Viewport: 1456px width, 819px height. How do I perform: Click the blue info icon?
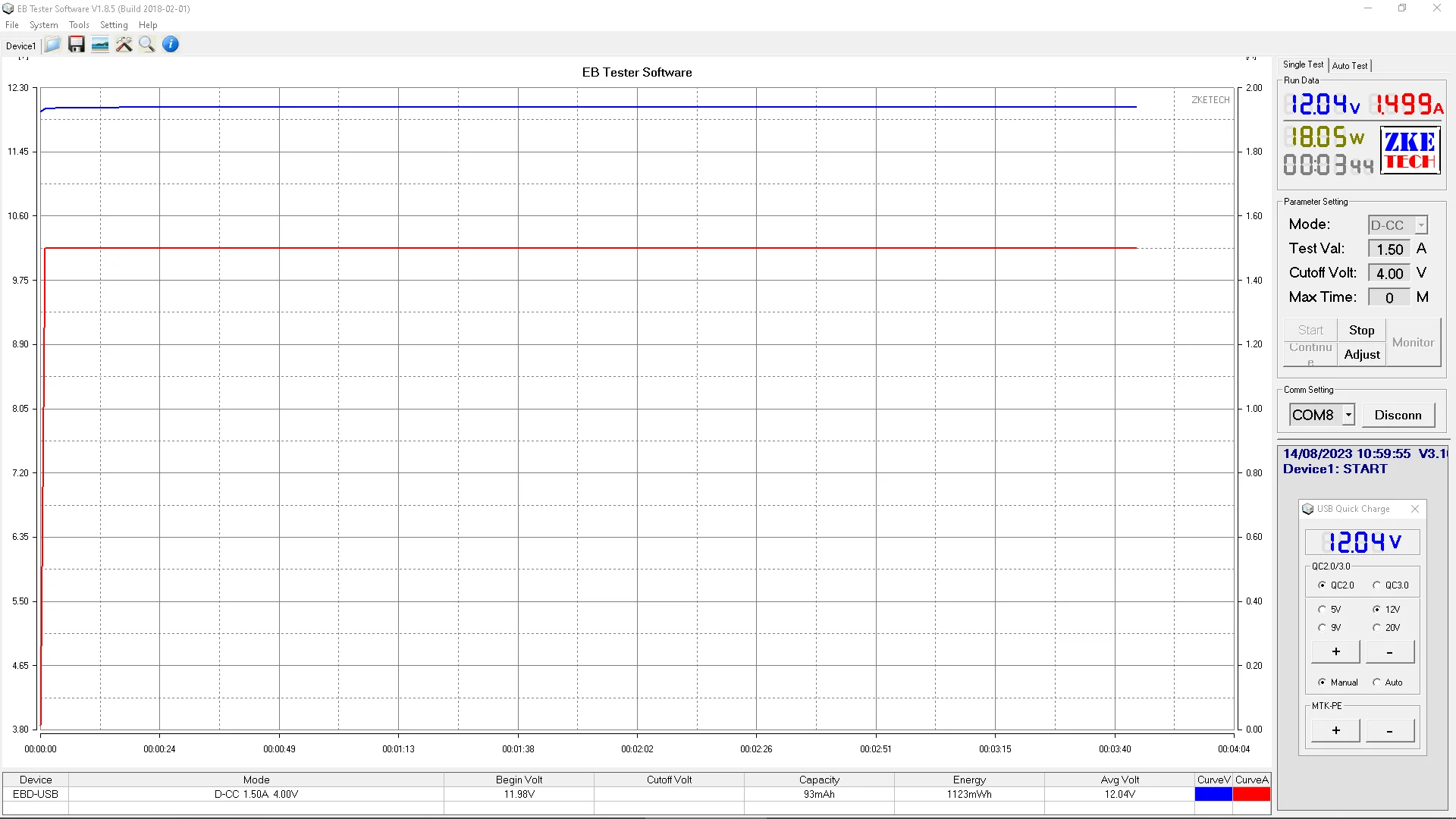point(171,45)
